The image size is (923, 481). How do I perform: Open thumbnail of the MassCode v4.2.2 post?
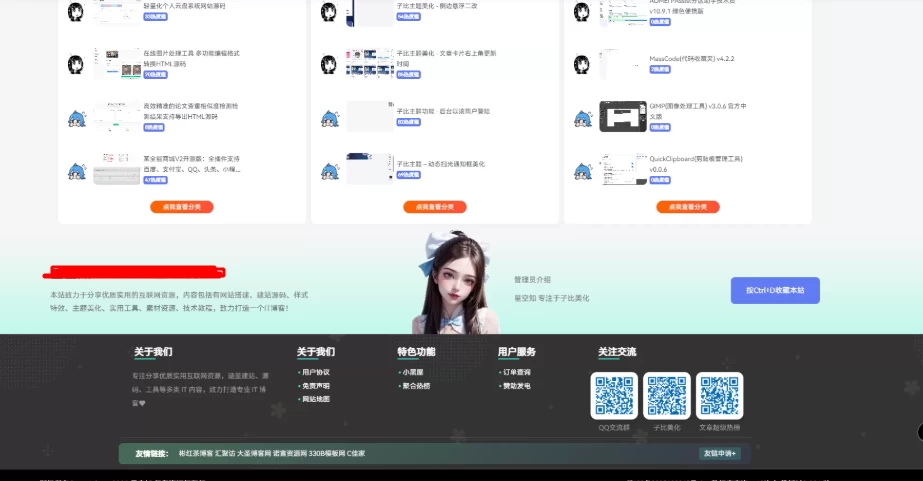pyautogui.click(x=623, y=64)
